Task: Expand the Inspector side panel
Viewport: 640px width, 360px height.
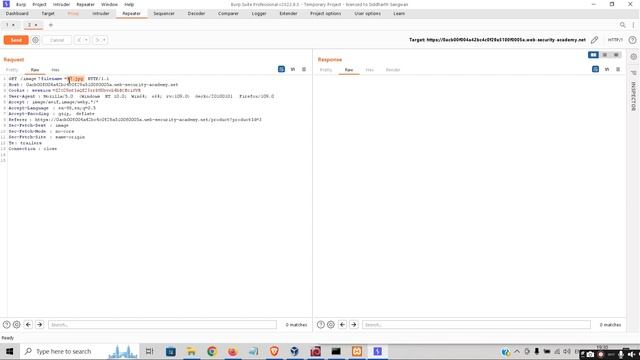Action: (x=633, y=96)
